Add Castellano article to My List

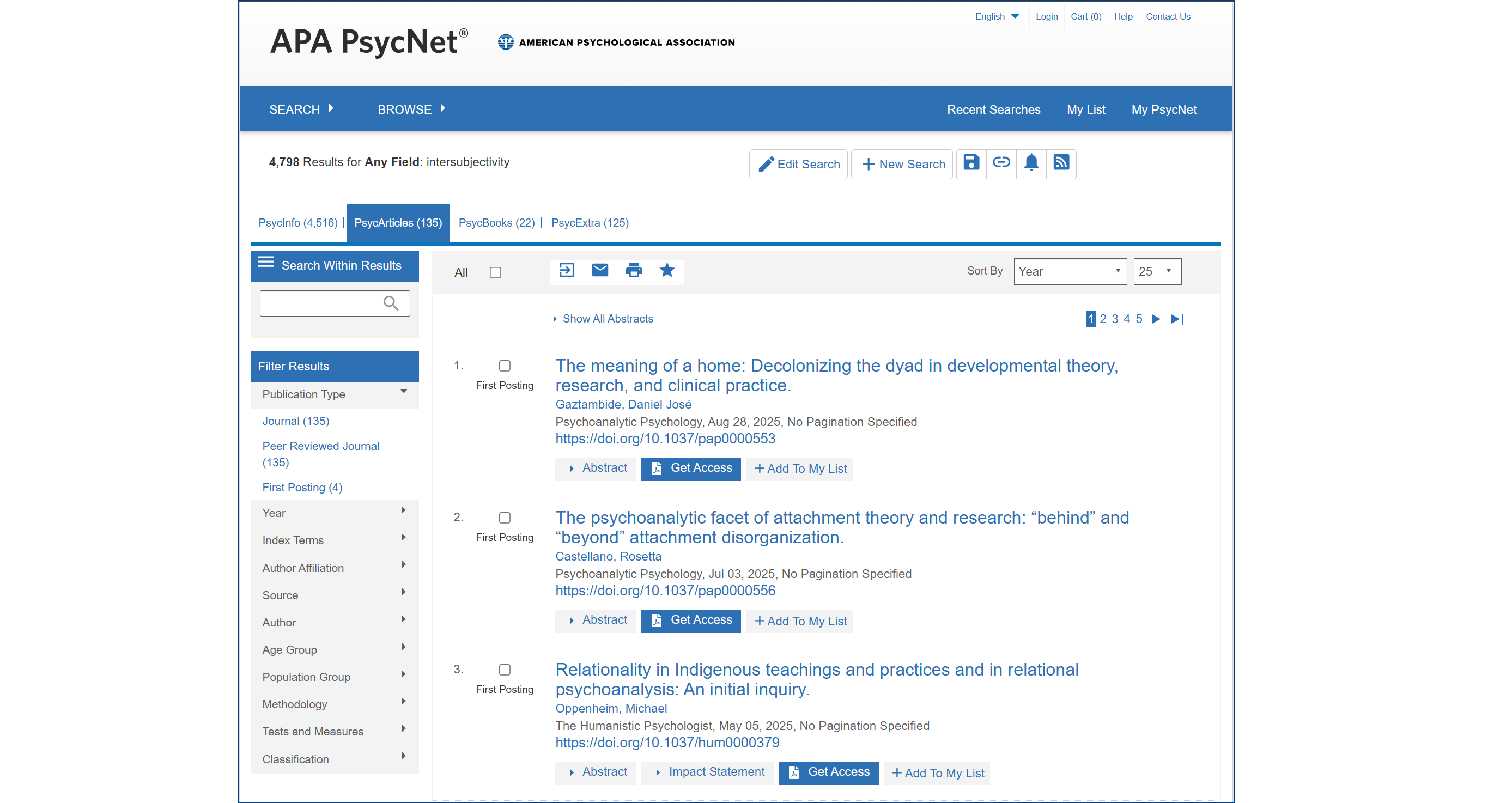pyautogui.click(x=800, y=620)
